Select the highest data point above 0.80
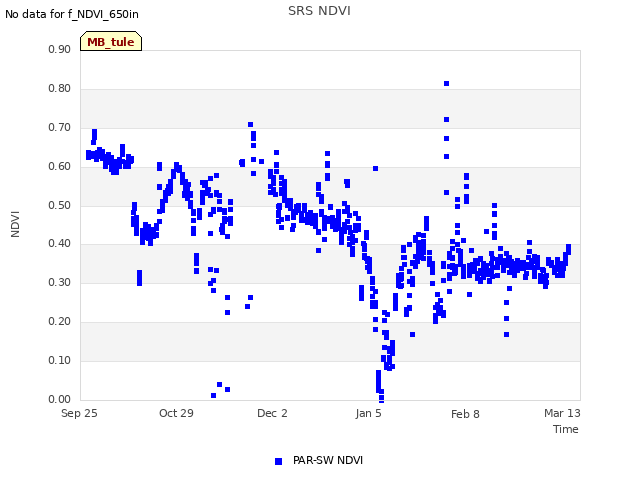Image resolution: width=640 pixels, height=480 pixels. click(x=447, y=84)
